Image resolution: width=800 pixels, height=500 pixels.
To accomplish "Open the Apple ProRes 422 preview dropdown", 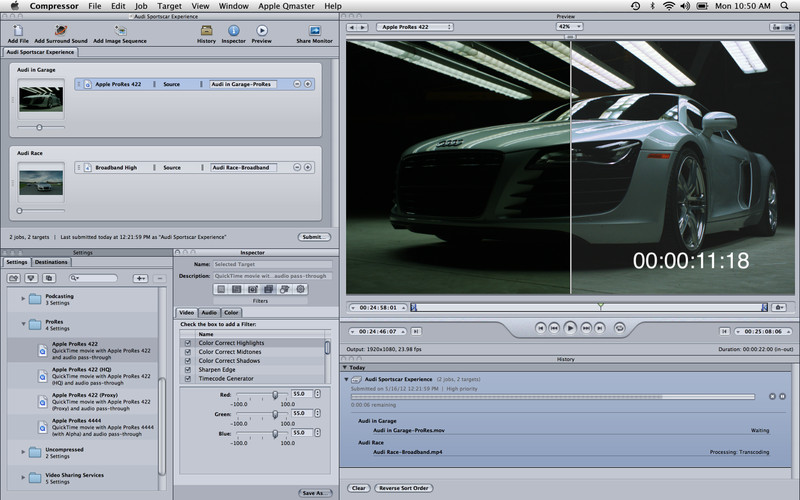I will click(x=415, y=27).
